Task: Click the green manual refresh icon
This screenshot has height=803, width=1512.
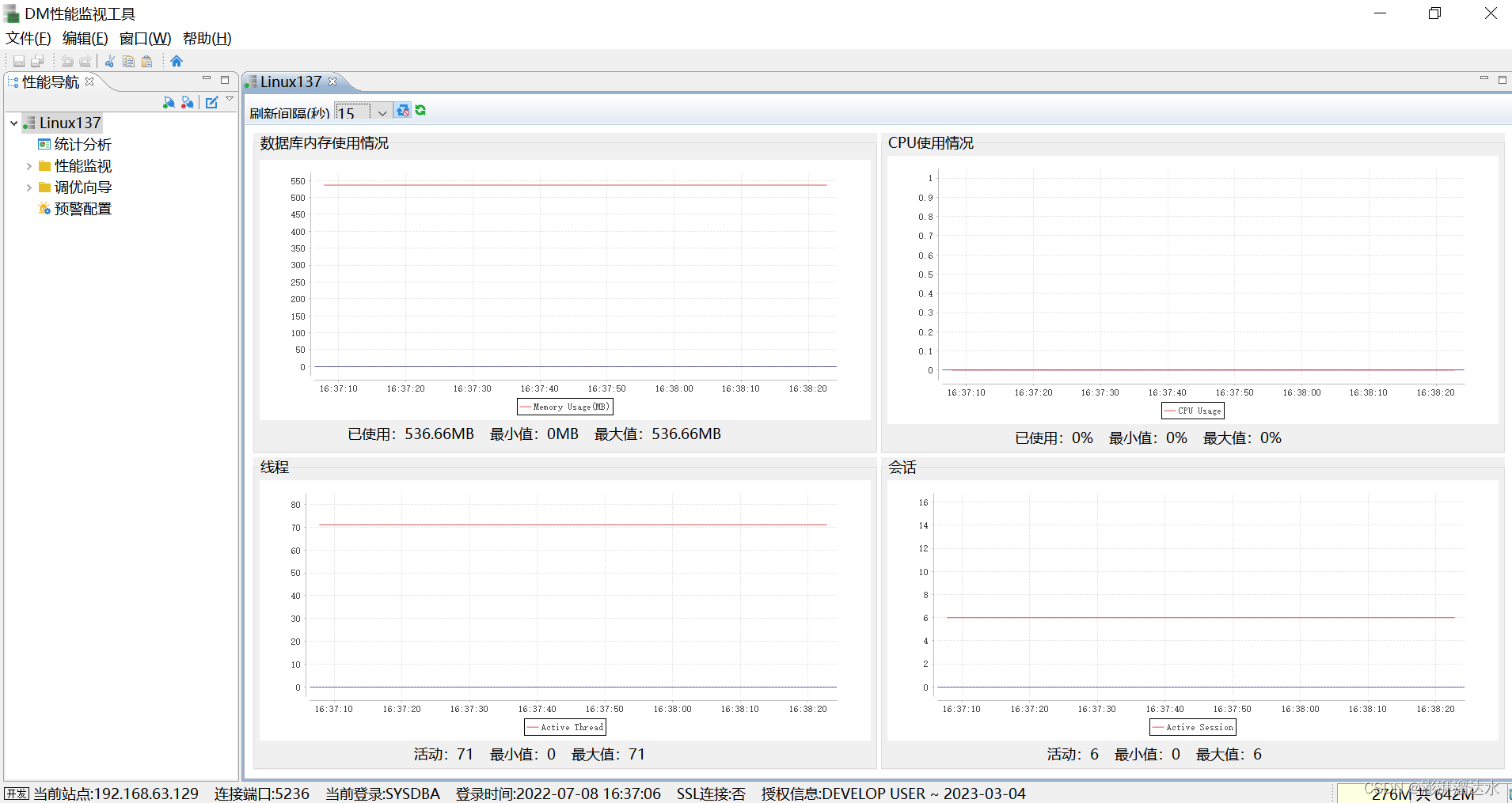Action: pos(420,111)
